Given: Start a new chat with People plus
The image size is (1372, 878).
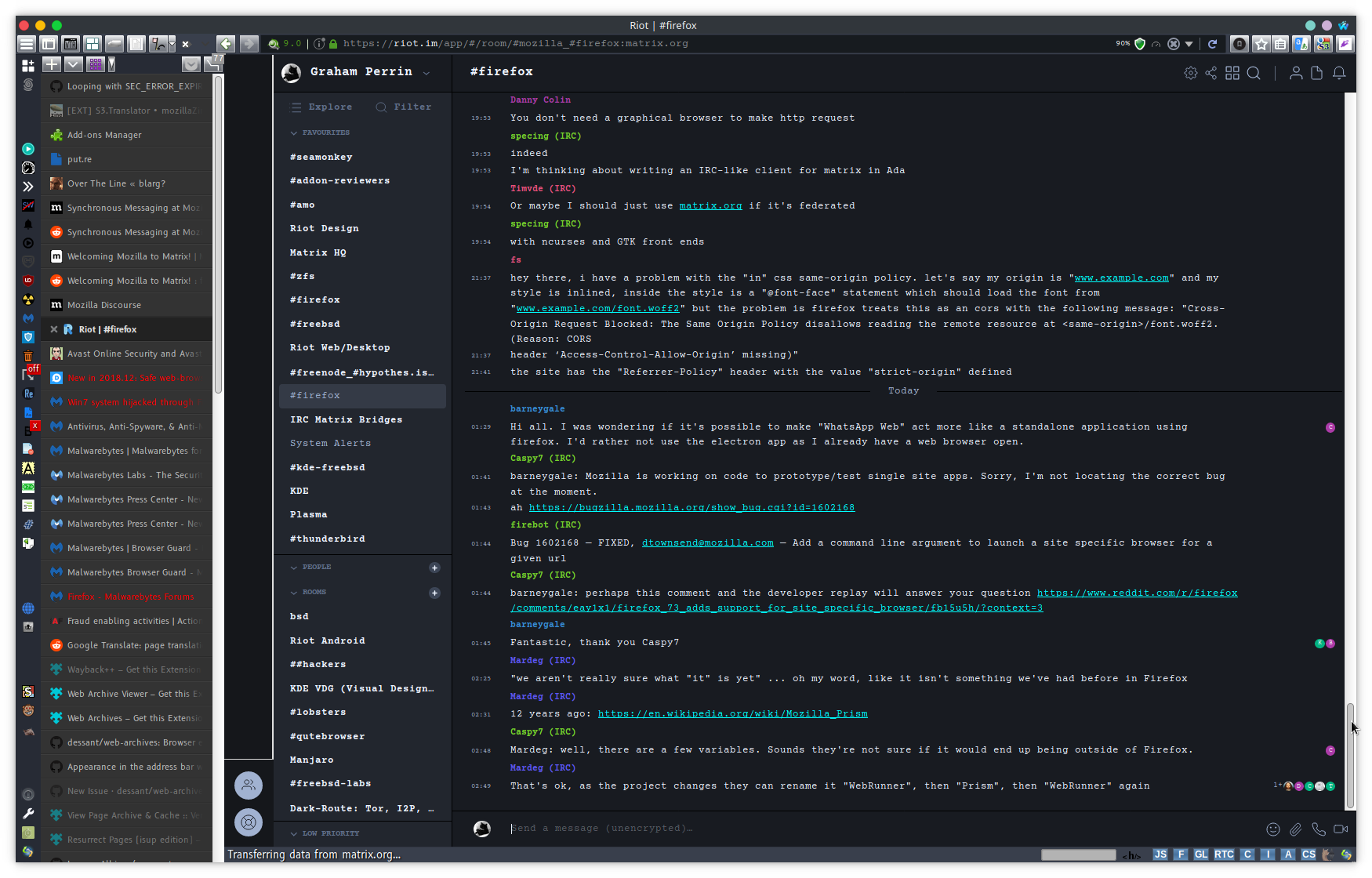Looking at the screenshot, I should coord(434,568).
